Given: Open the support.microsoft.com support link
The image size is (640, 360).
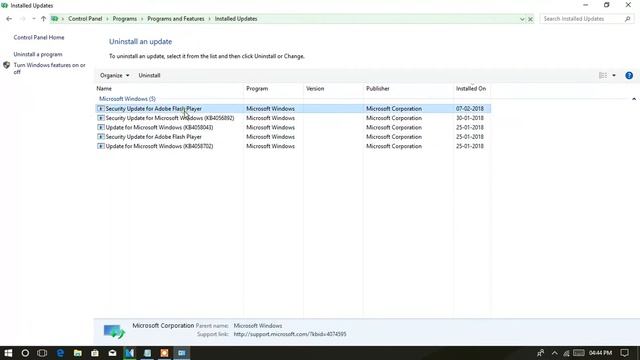Looking at the screenshot, I should [x=290, y=334].
